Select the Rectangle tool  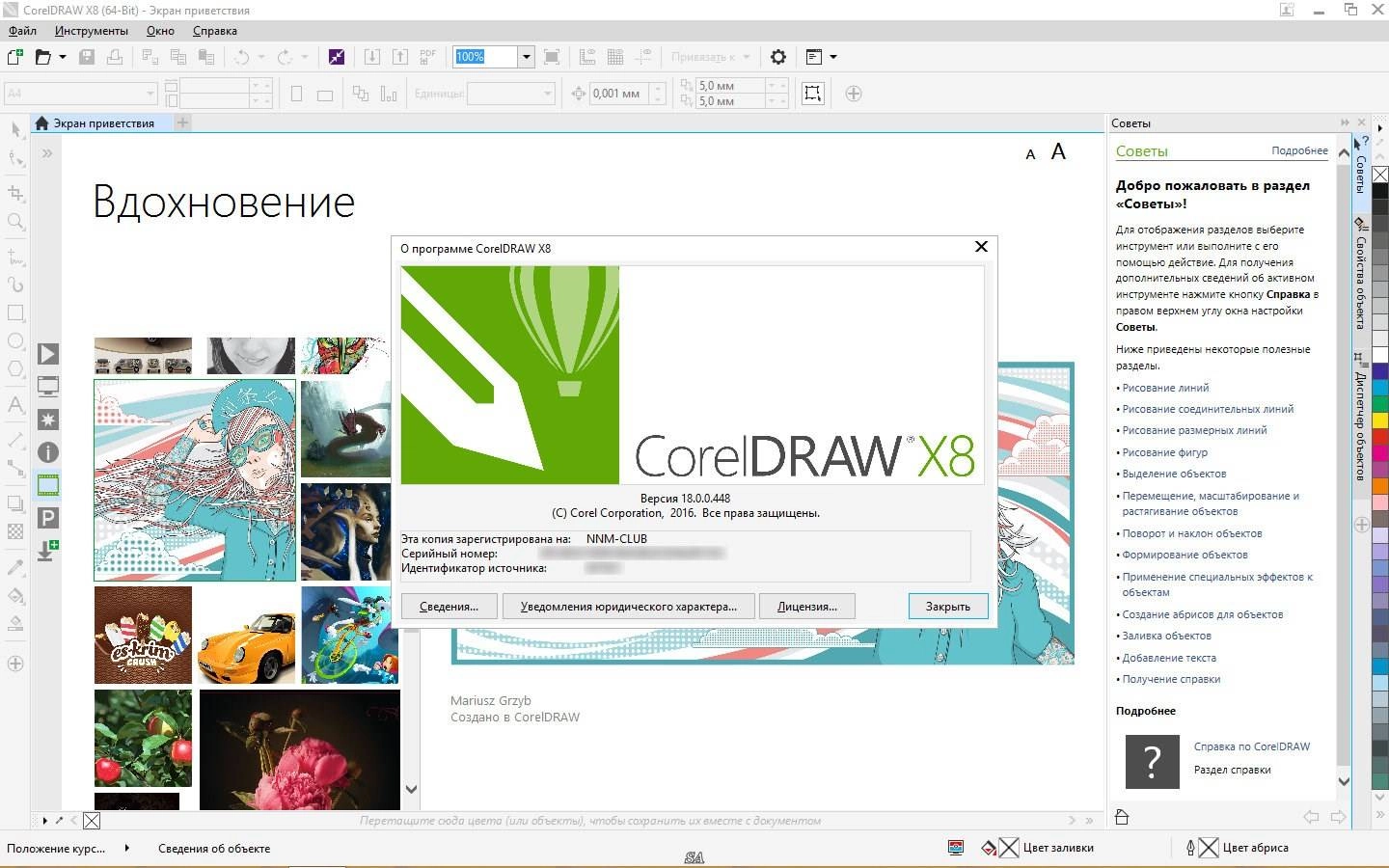coord(14,312)
